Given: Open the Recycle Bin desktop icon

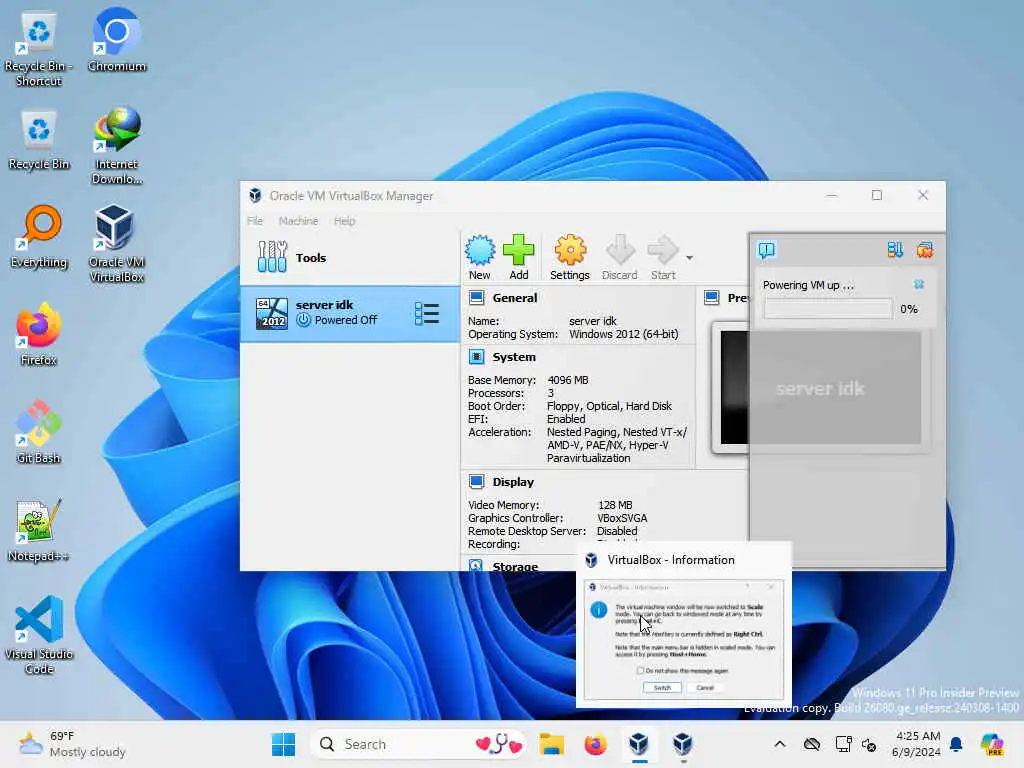Looking at the screenshot, I should (x=39, y=140).
